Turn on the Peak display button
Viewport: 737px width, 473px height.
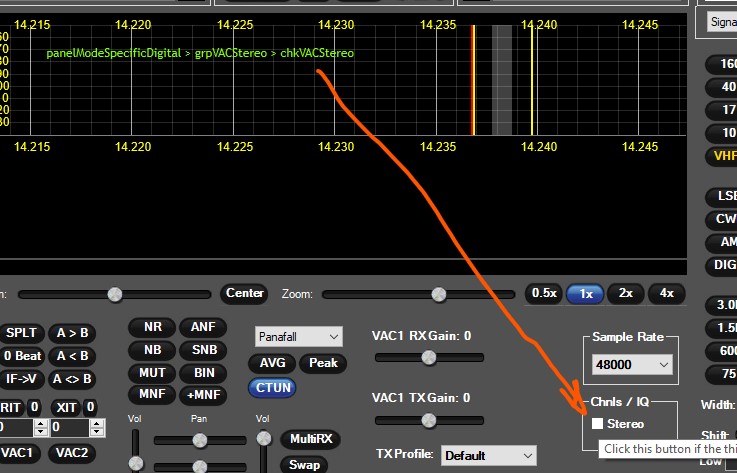[323, 363]
